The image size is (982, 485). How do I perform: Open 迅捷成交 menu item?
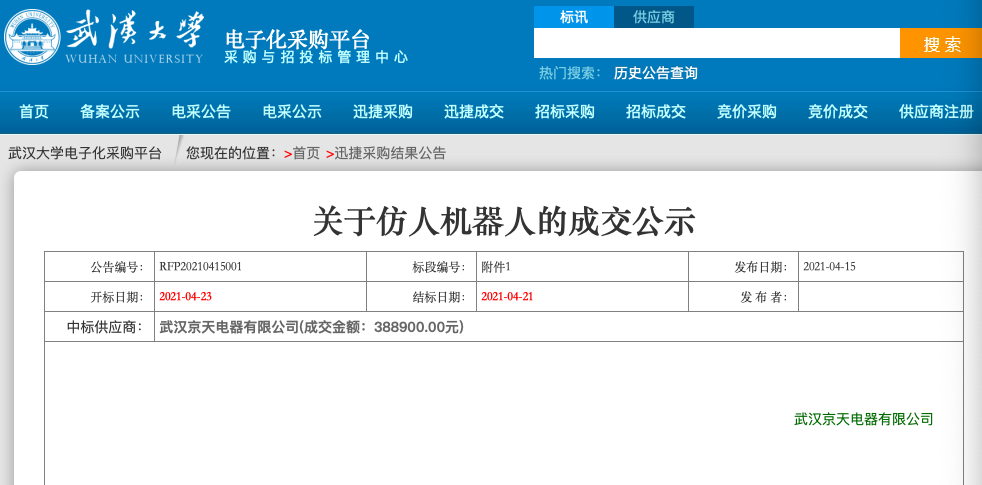click(474, 112)
